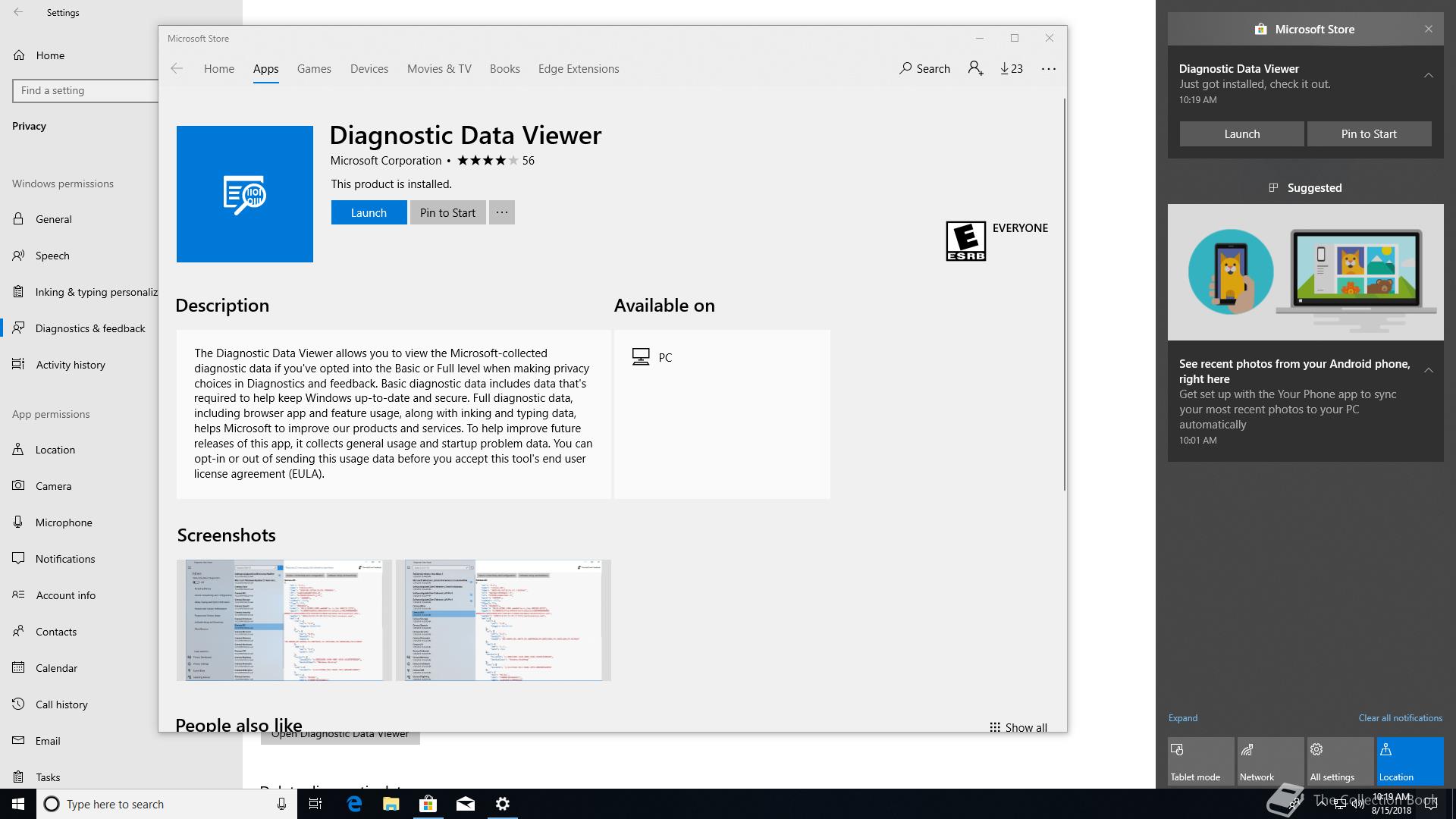
Task: Click the Store back arrow icon
Action: (177, 68)
